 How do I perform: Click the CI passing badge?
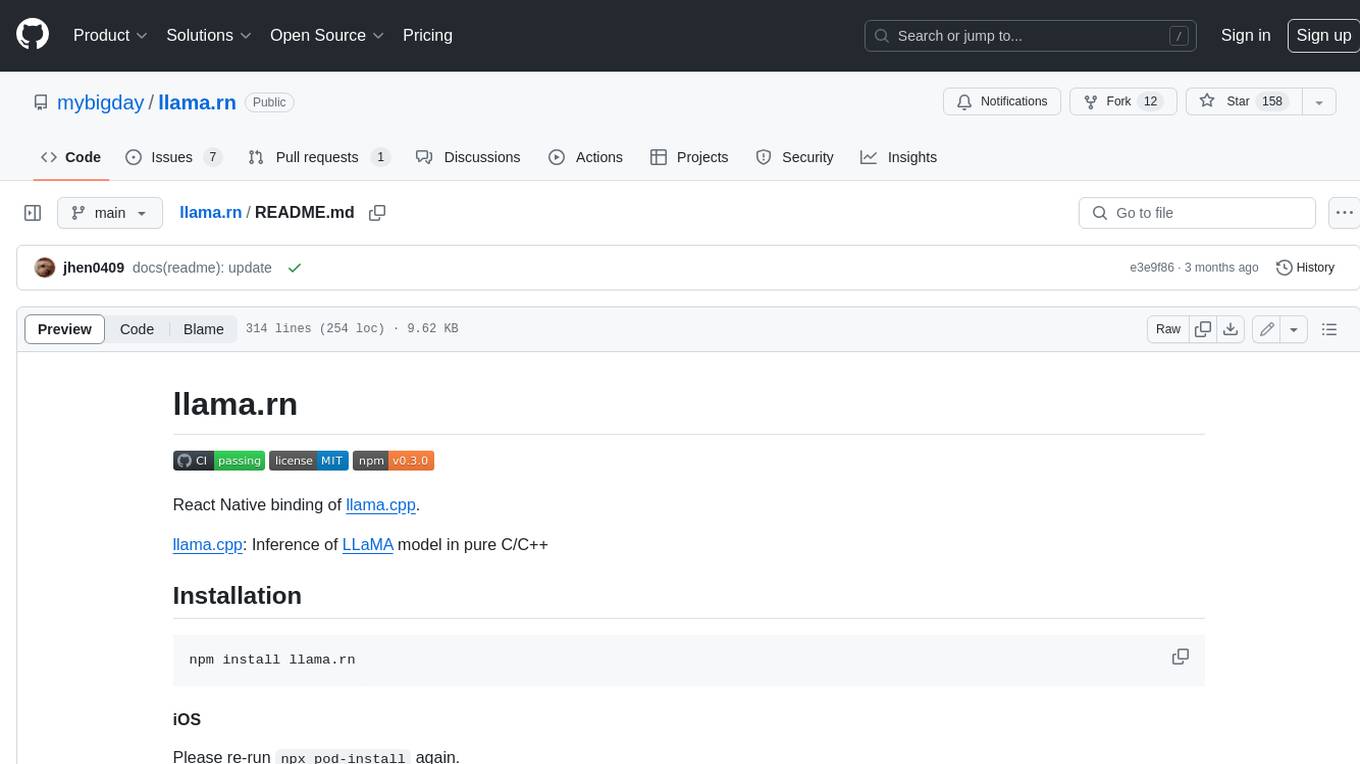coord(219,460)
